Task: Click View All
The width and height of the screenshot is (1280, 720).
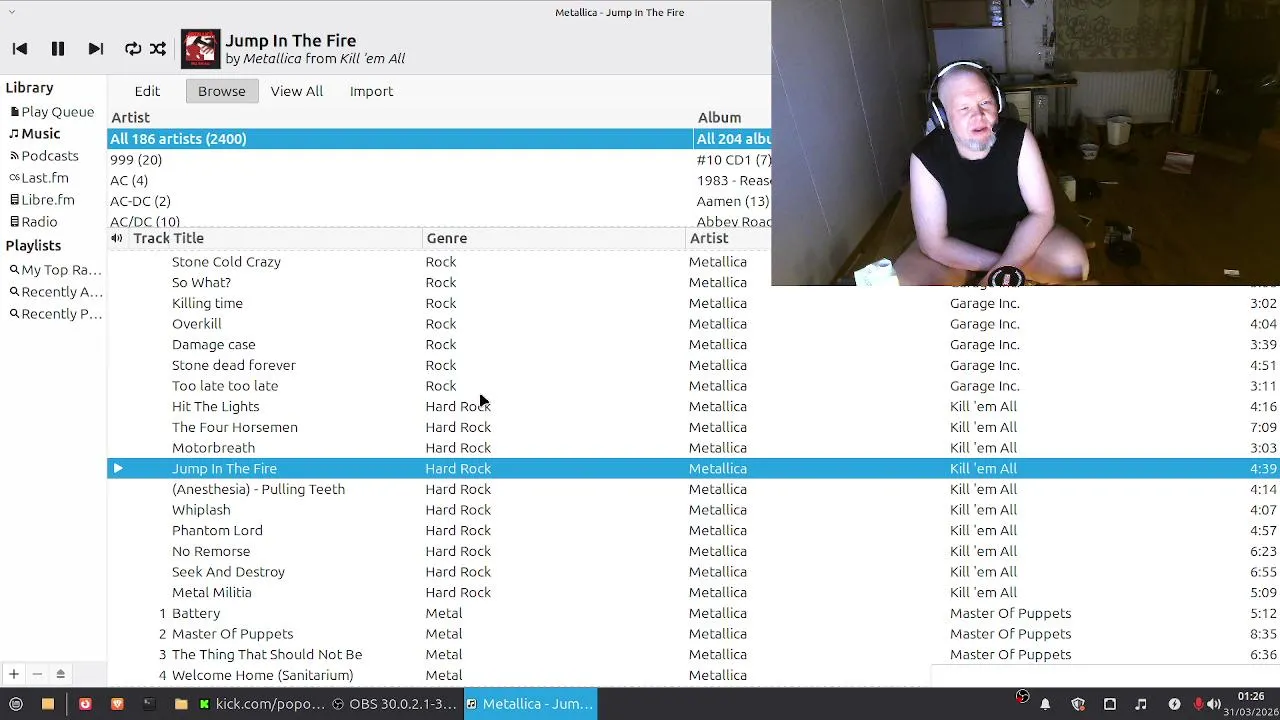Action: 296,91
